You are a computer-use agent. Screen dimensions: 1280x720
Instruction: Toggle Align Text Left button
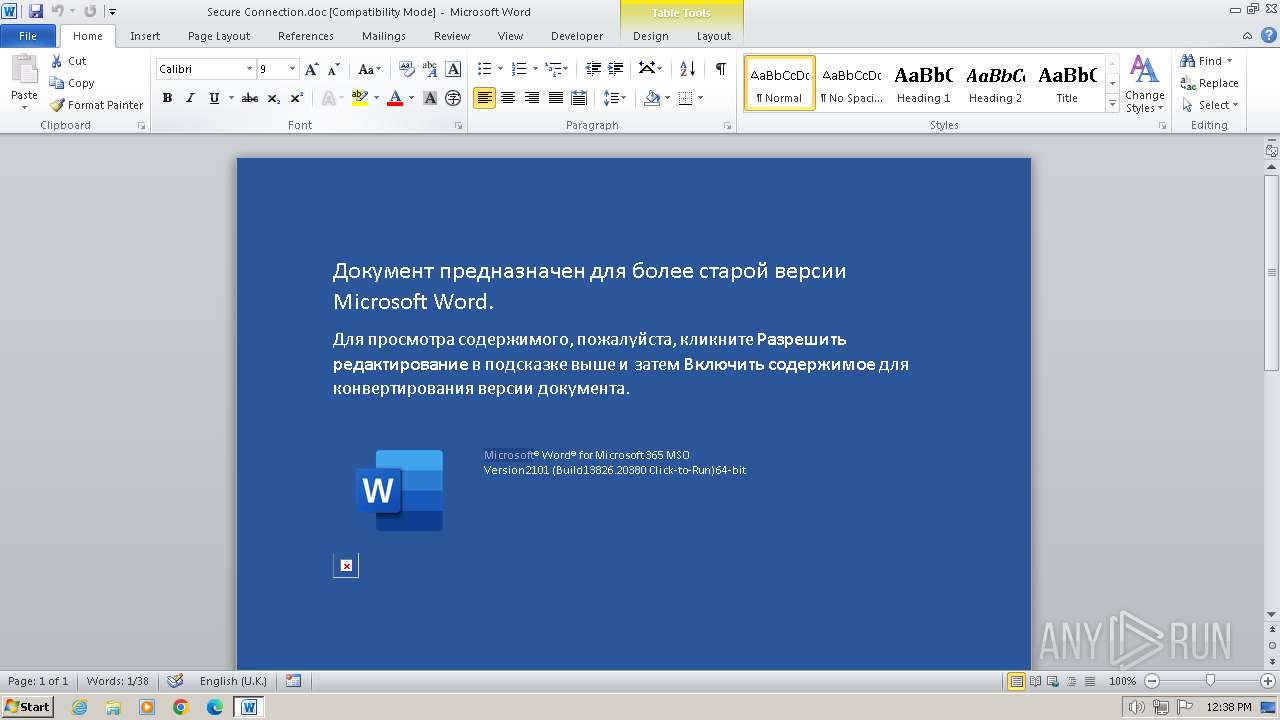coord(484,98)
